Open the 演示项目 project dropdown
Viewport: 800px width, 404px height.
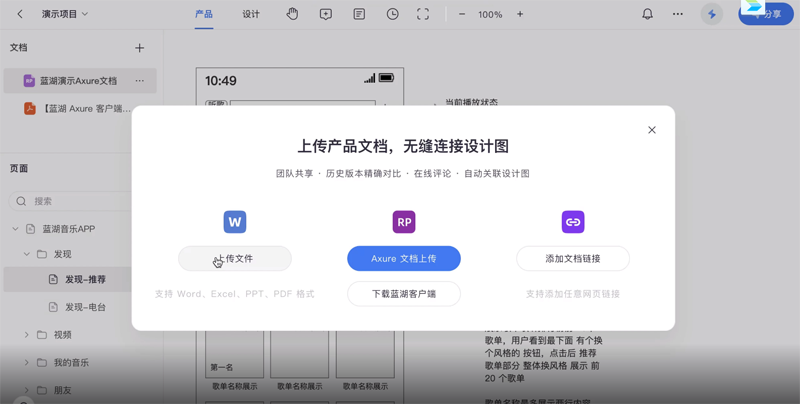pos(65,14)
